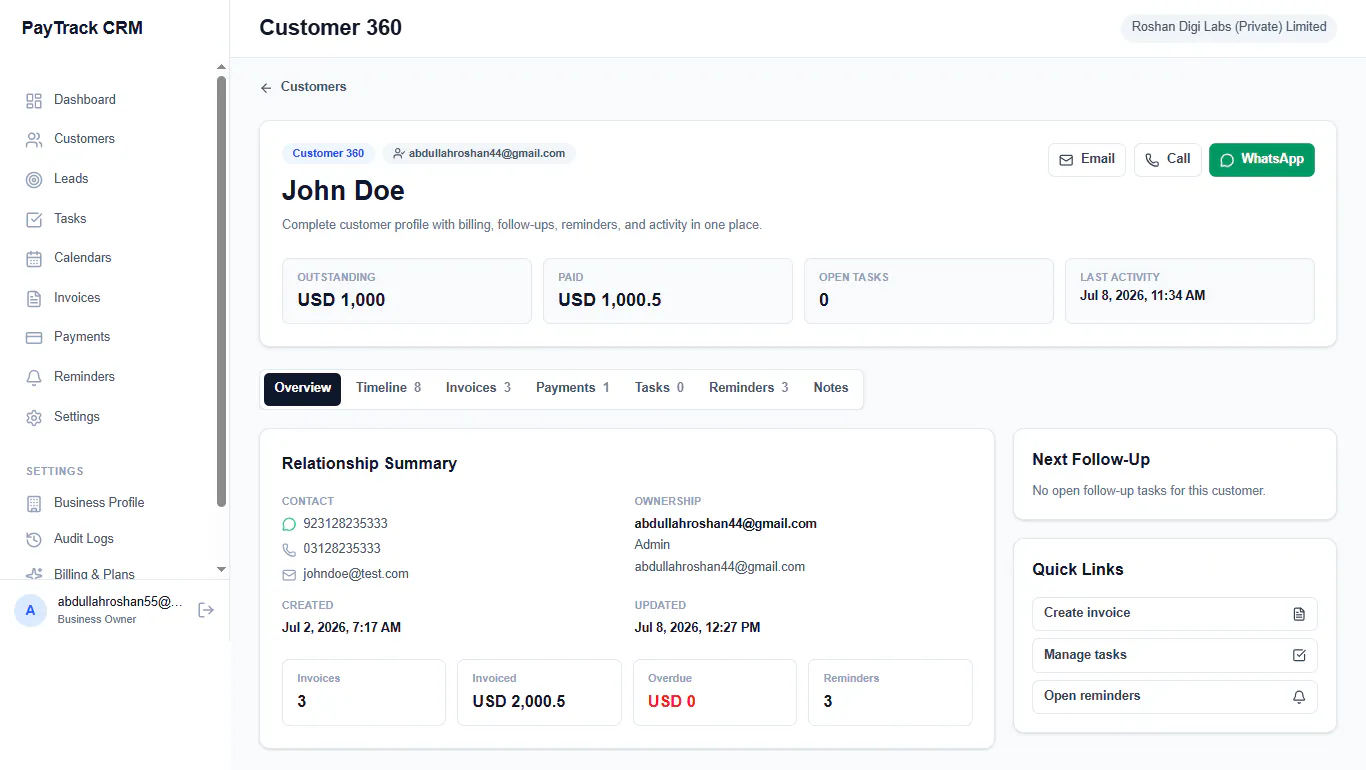
Task: Click the Create invoice quick link
Action: 1175,614
